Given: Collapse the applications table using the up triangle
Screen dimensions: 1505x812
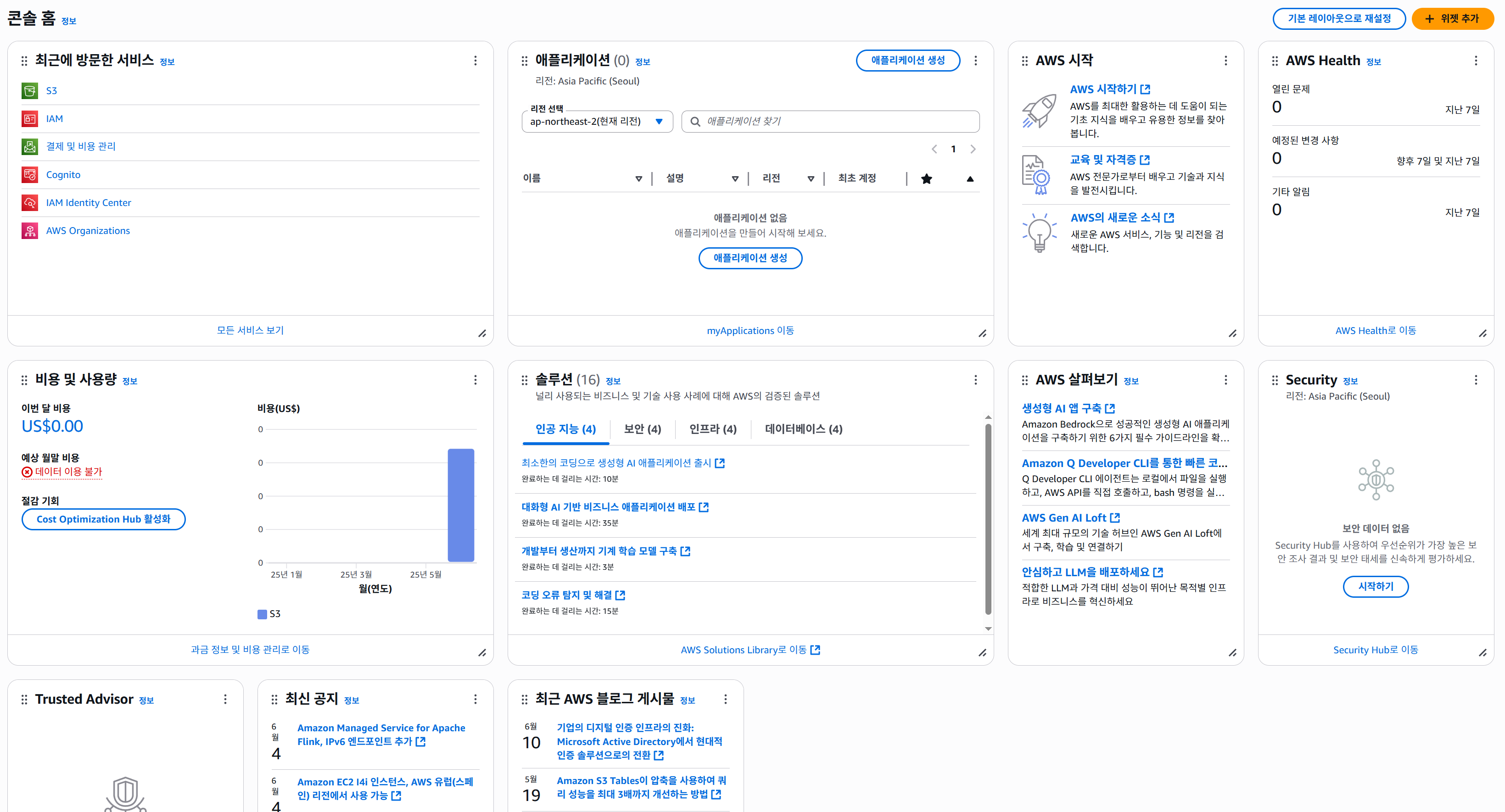Looking at the screenshot, I should point(970,178).
